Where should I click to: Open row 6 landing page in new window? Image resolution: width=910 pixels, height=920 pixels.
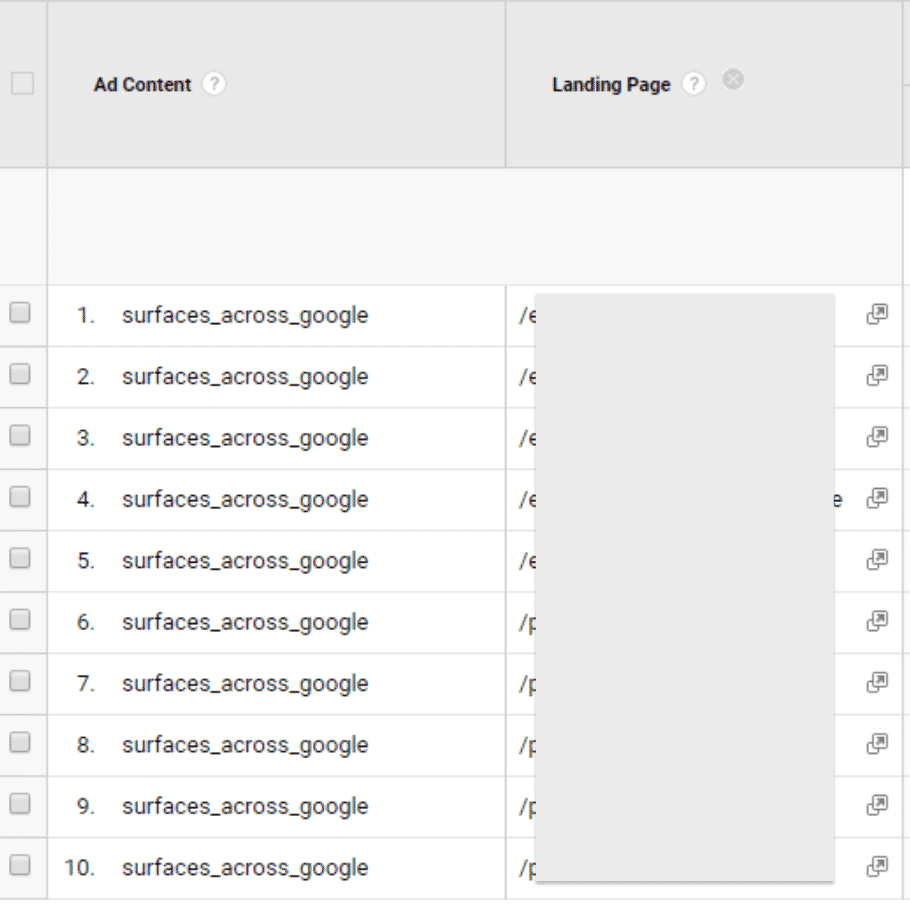[x=877, y=621]
